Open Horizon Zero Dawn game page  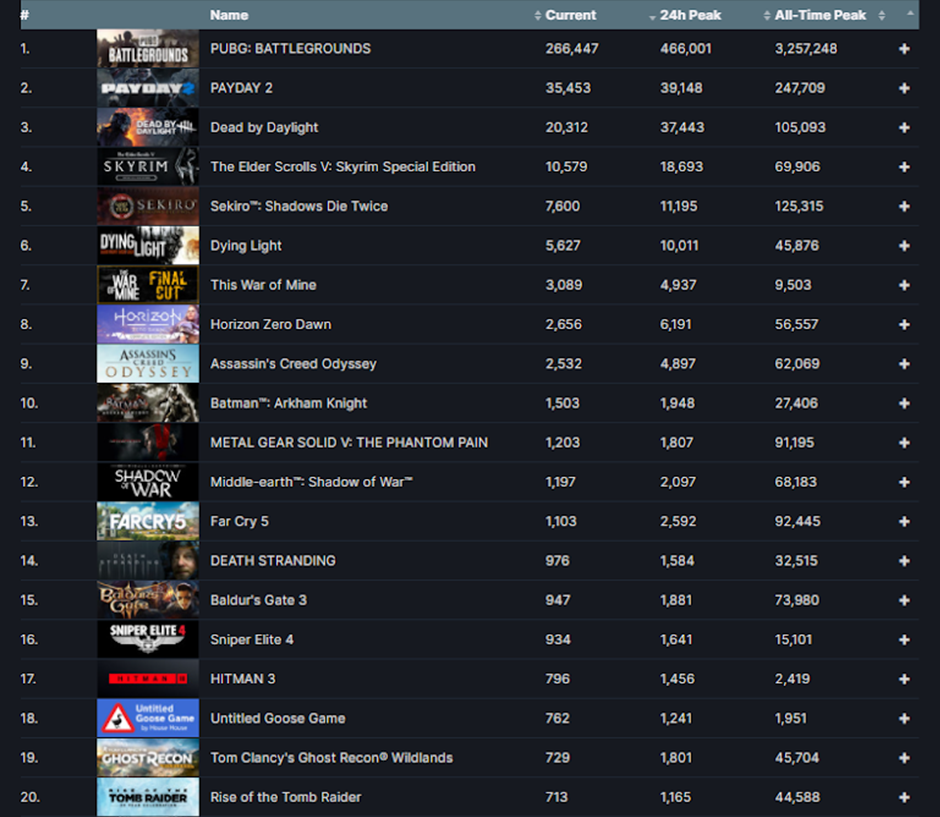click(x=270, y=324)
